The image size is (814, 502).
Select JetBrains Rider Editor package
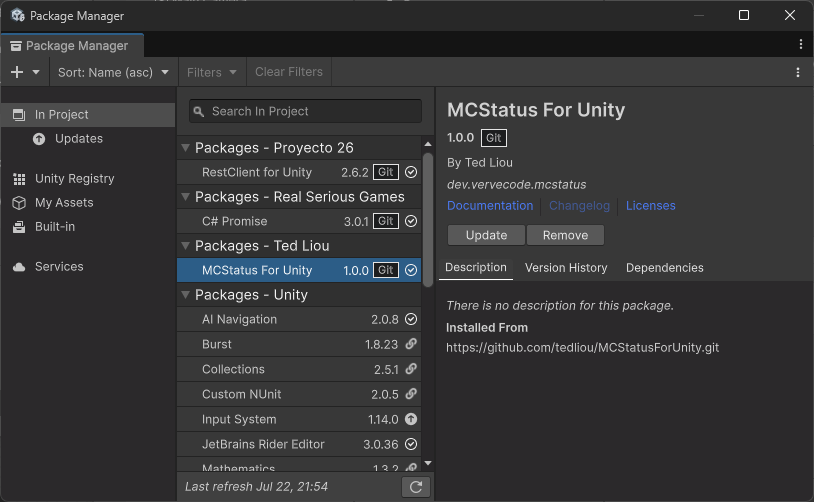click(x=299, y=444)
